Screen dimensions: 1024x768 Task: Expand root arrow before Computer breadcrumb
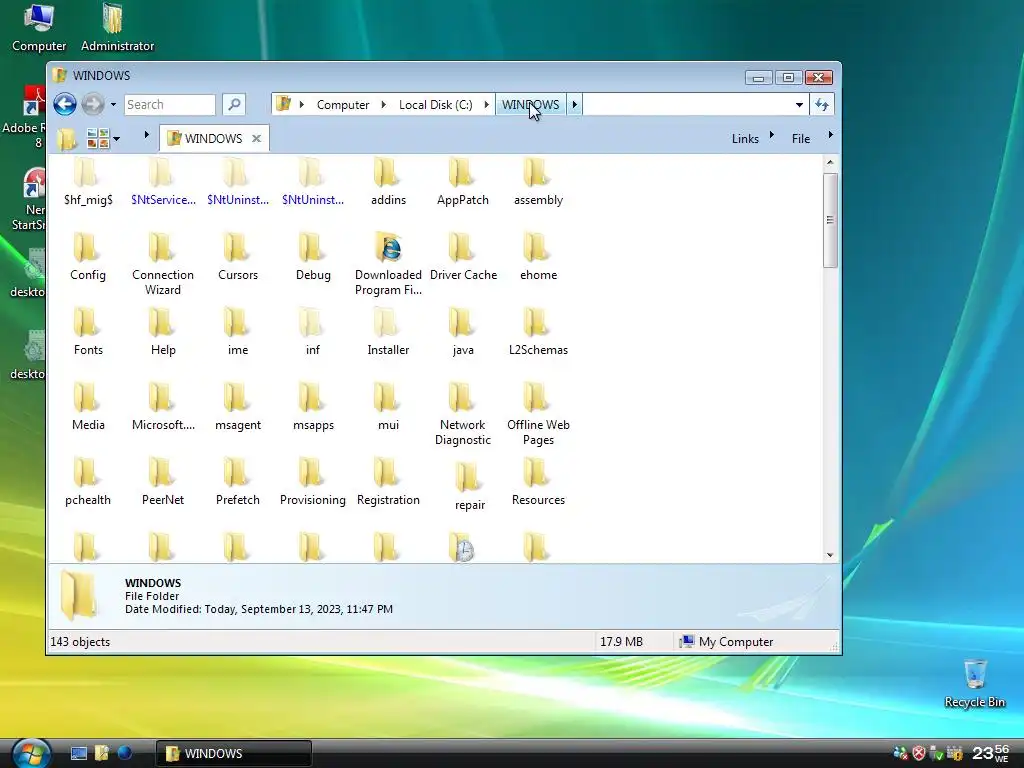click(301, 104)
